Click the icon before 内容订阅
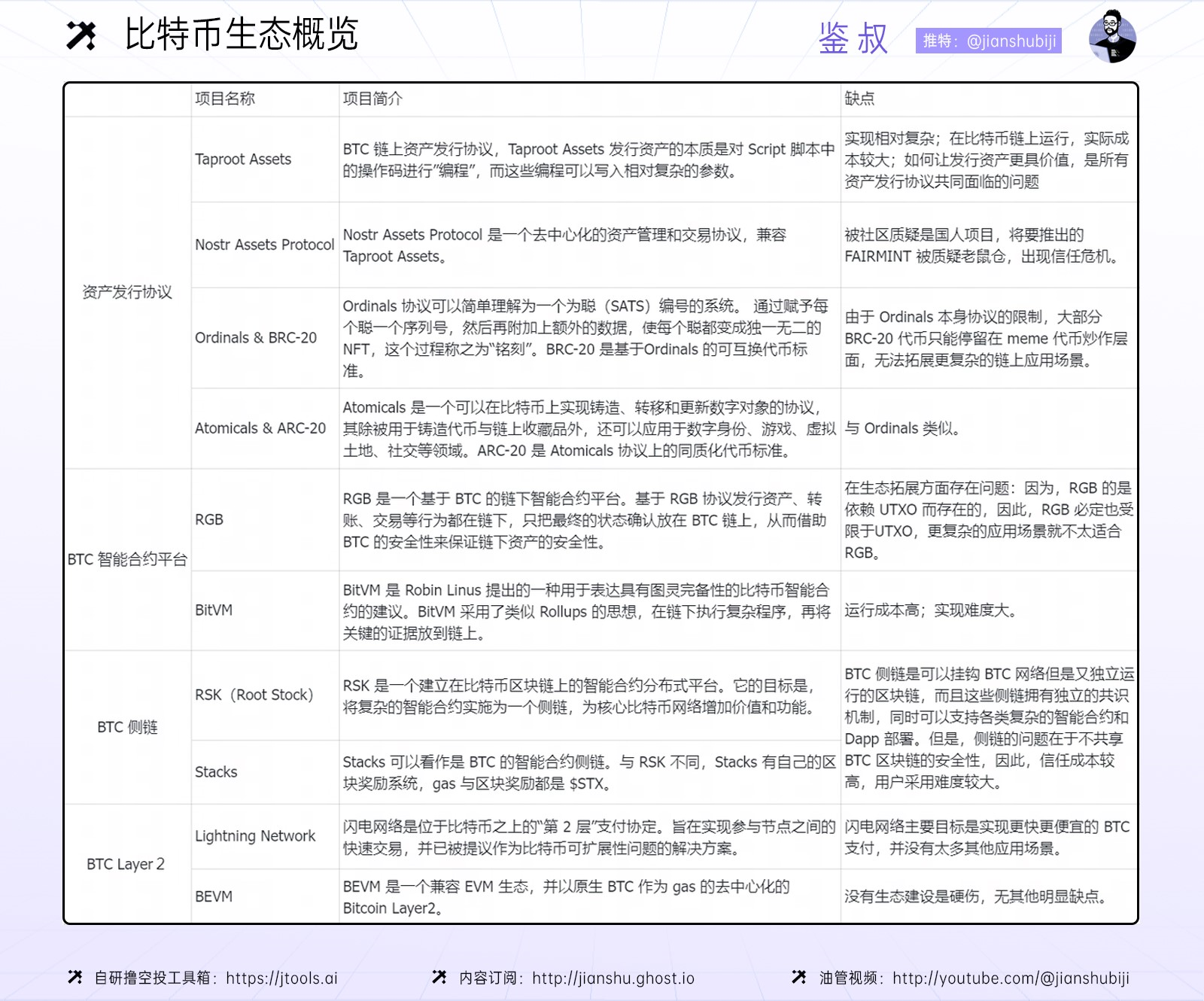 439,977
